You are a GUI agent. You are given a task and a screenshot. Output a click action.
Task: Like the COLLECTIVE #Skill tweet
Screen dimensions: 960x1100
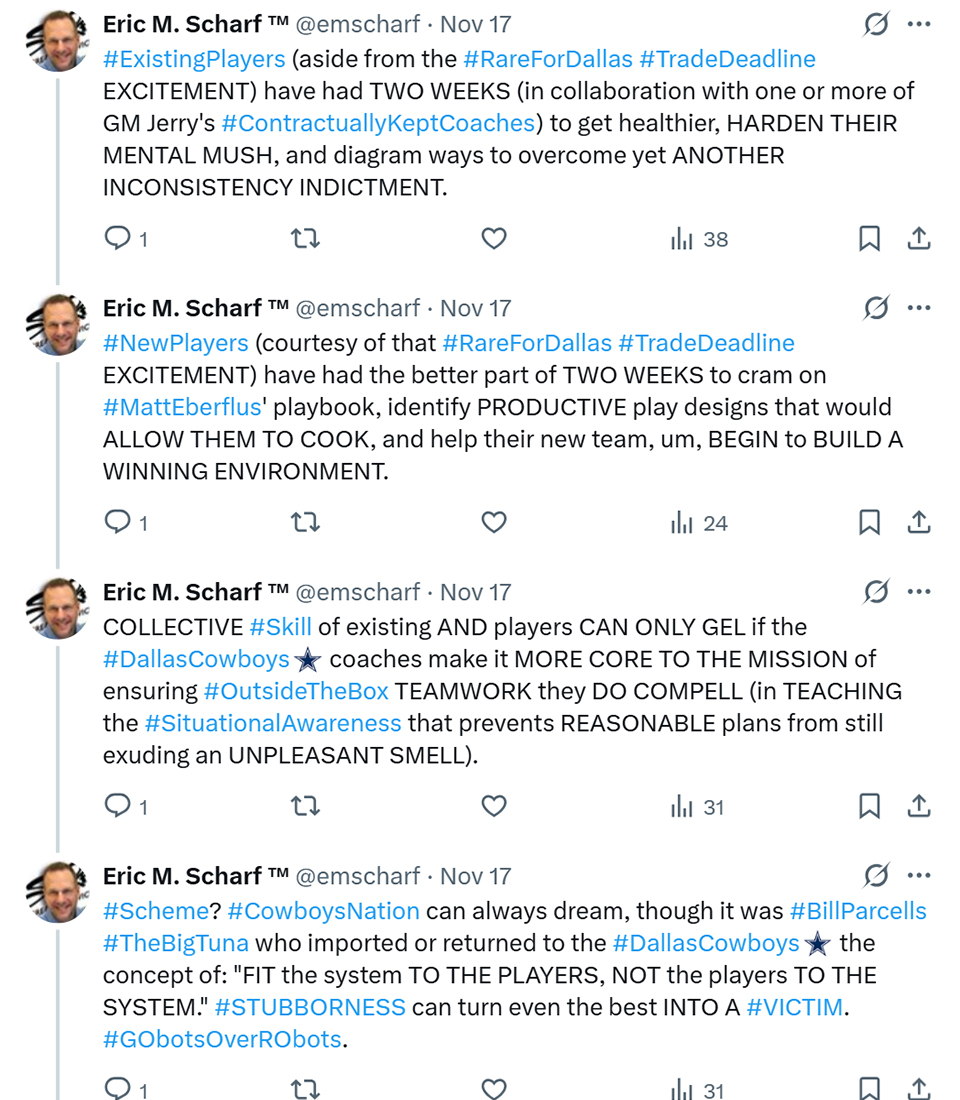(x=494, y=807)
